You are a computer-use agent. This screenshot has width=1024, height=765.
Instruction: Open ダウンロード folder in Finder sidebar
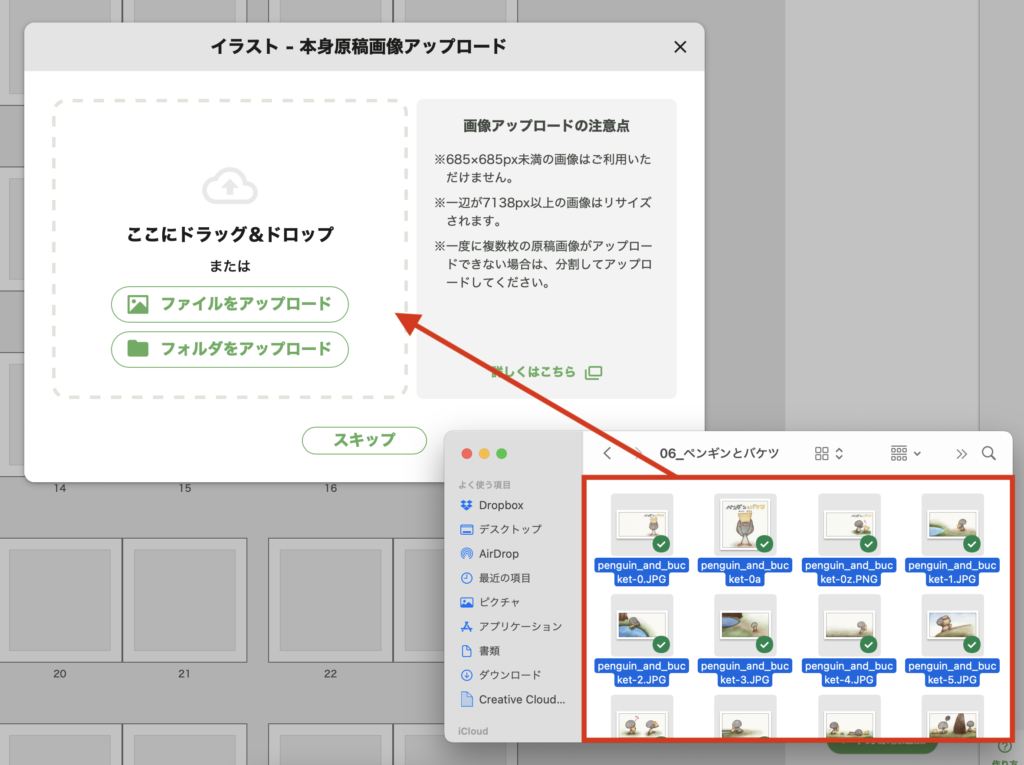(x=509, y=675)
